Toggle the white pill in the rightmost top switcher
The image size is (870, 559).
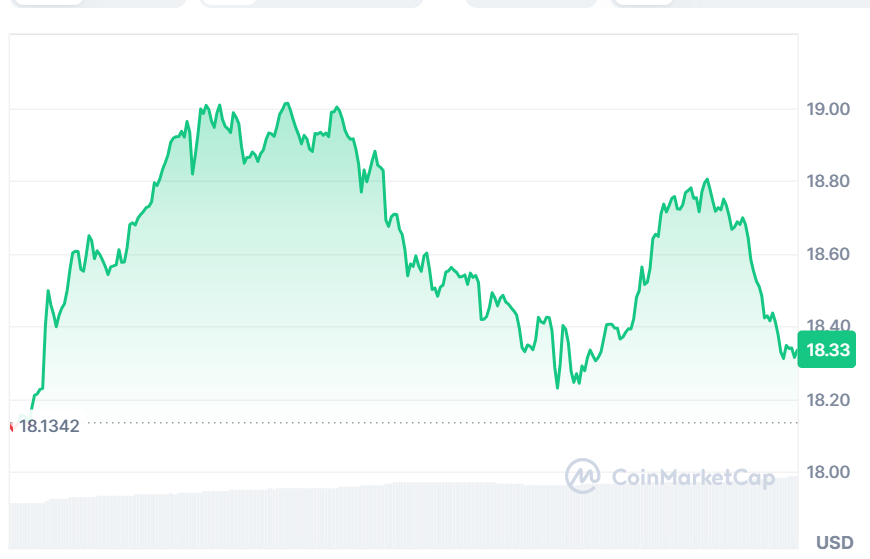[x=642, y=2]
